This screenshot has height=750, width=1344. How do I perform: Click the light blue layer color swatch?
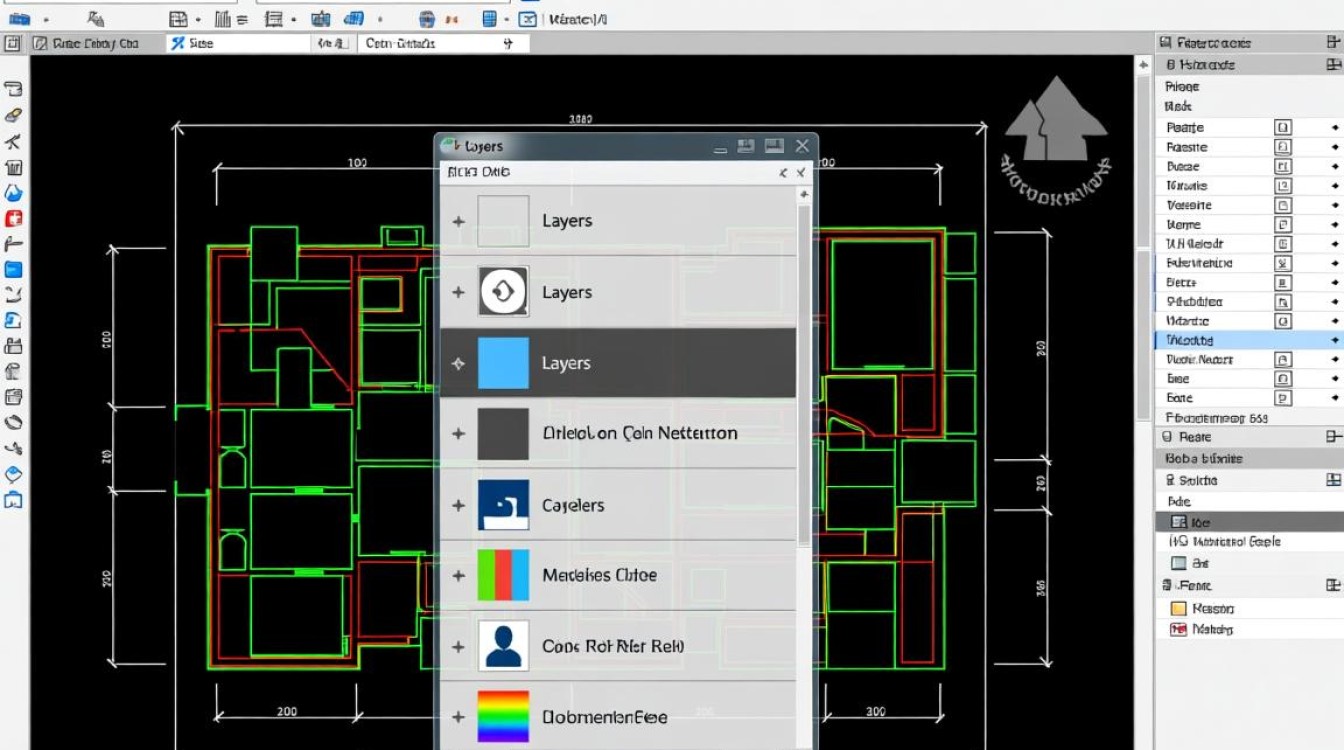point(503,363)
